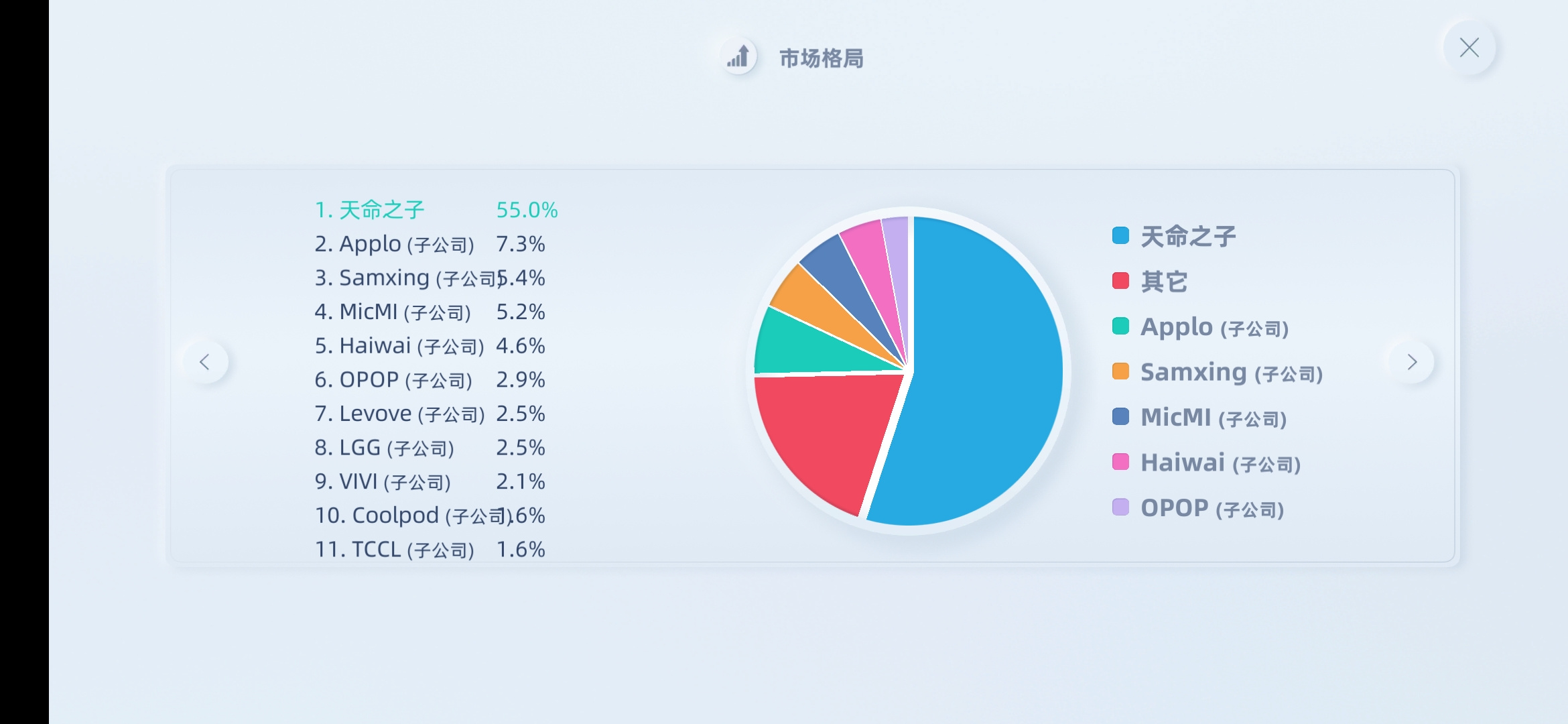1568x724 pixels.
Task: Close the market landscape panel
Action: [1469, 48]
